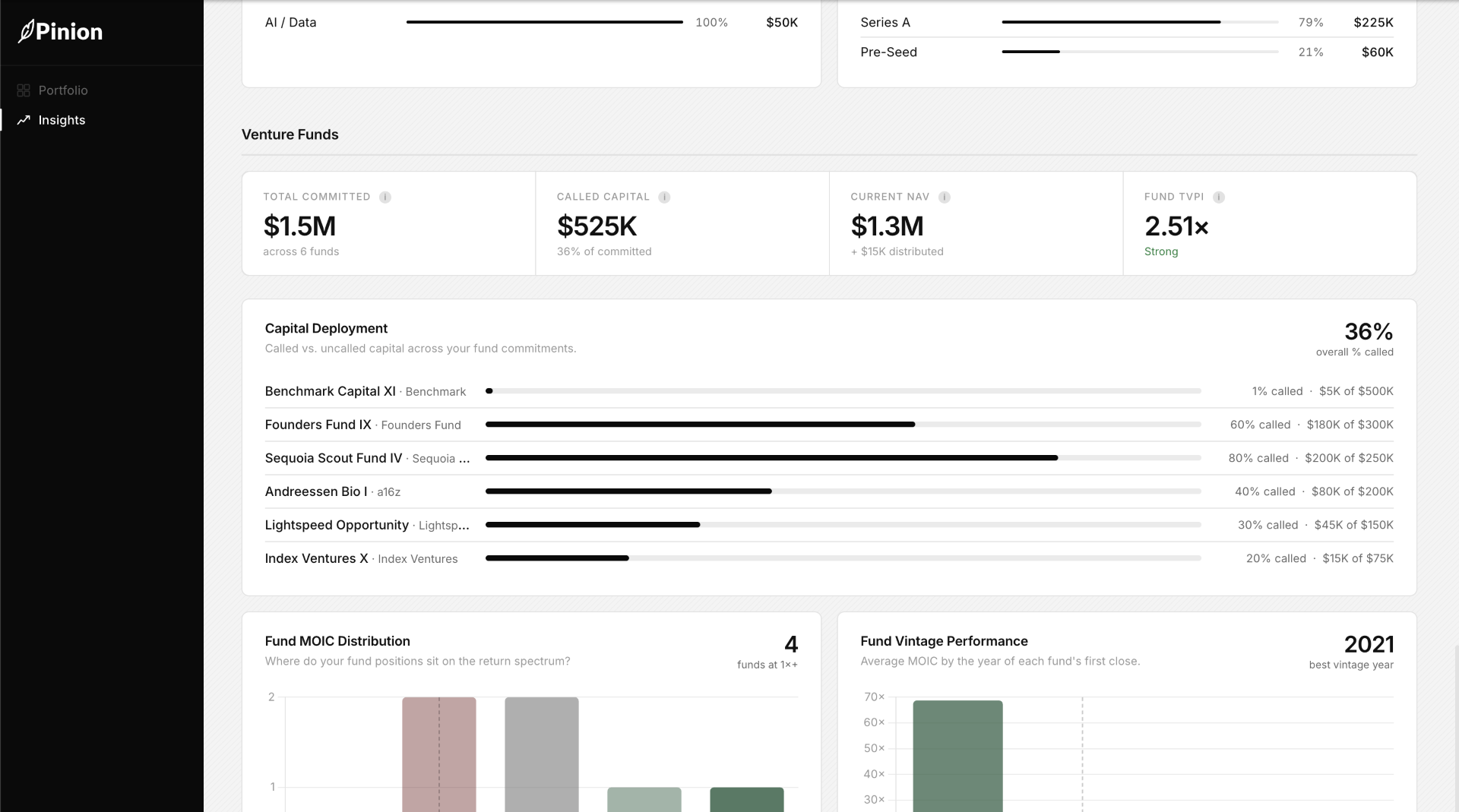Click Founders Fund IX progress bar
Viewport: 1459px width, 812px height.
pyautogui.click(x=843, y=425)
